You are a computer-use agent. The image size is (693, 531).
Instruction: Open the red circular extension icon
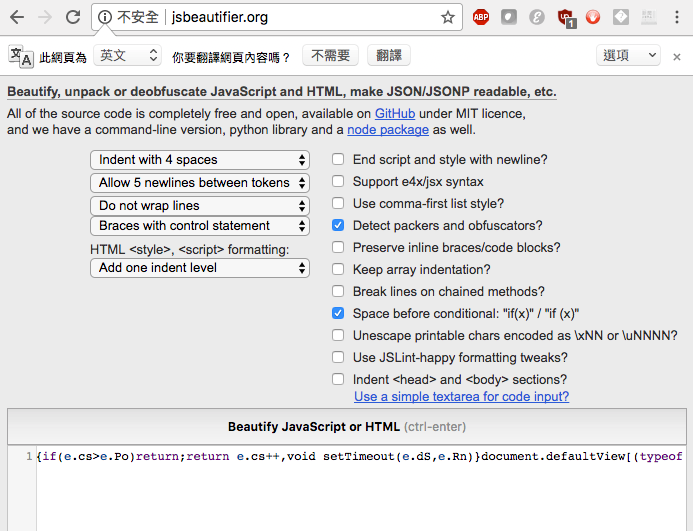(x=593, y=17)
